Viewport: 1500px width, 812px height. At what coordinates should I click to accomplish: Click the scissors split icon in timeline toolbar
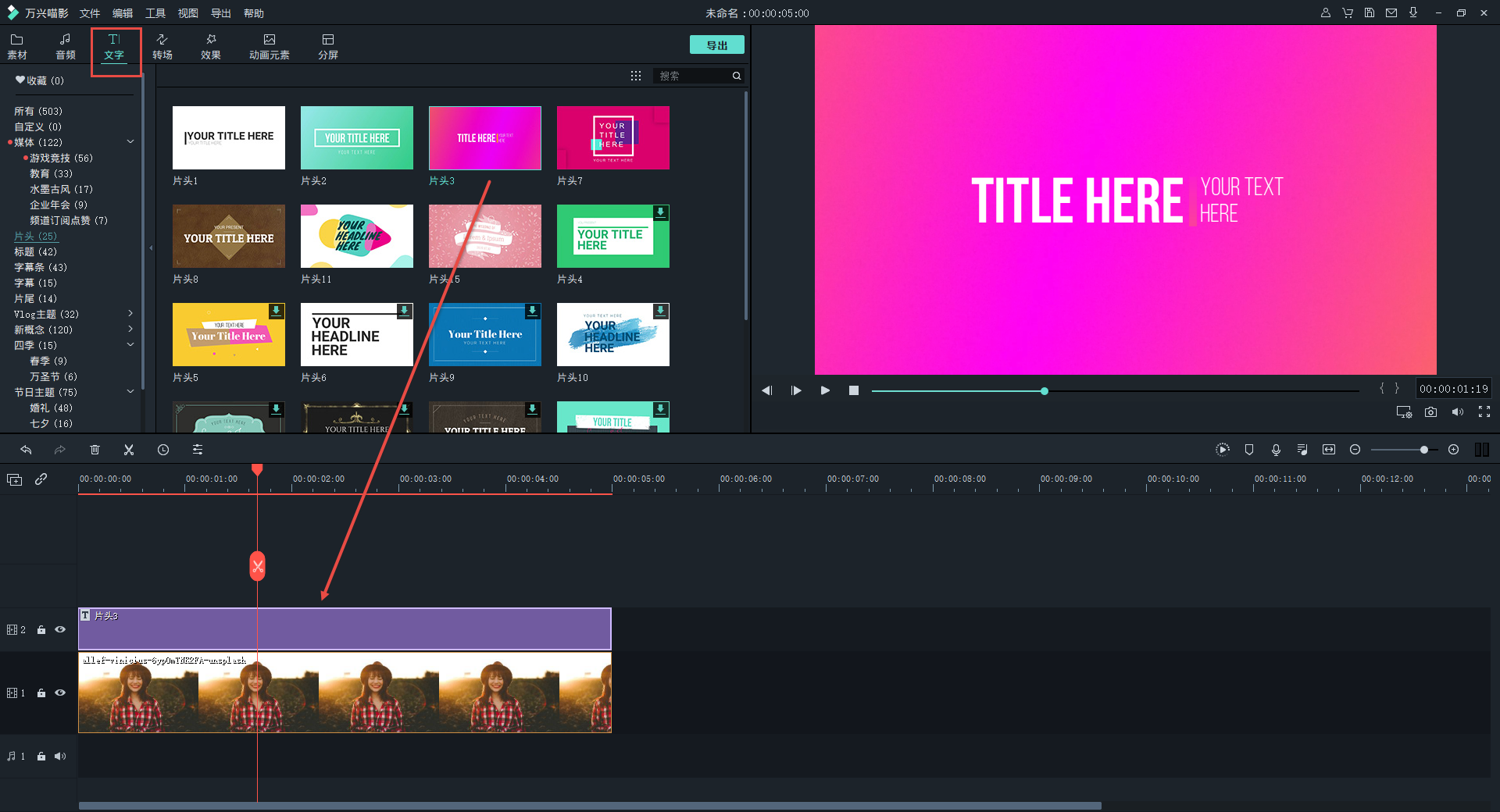[129, 450]
